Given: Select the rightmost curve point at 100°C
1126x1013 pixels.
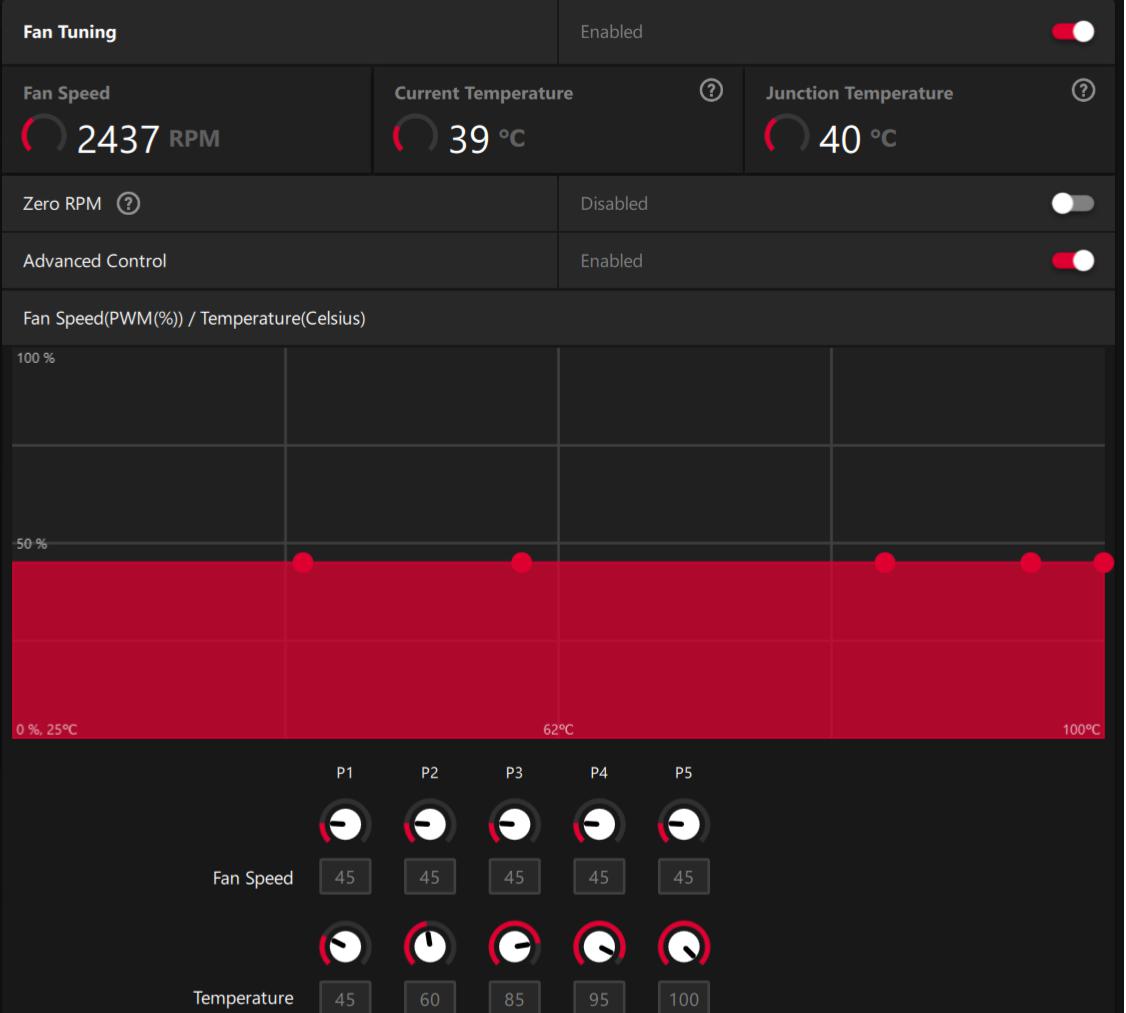Looking at the screenshot, I should [x=1103, y=561].
